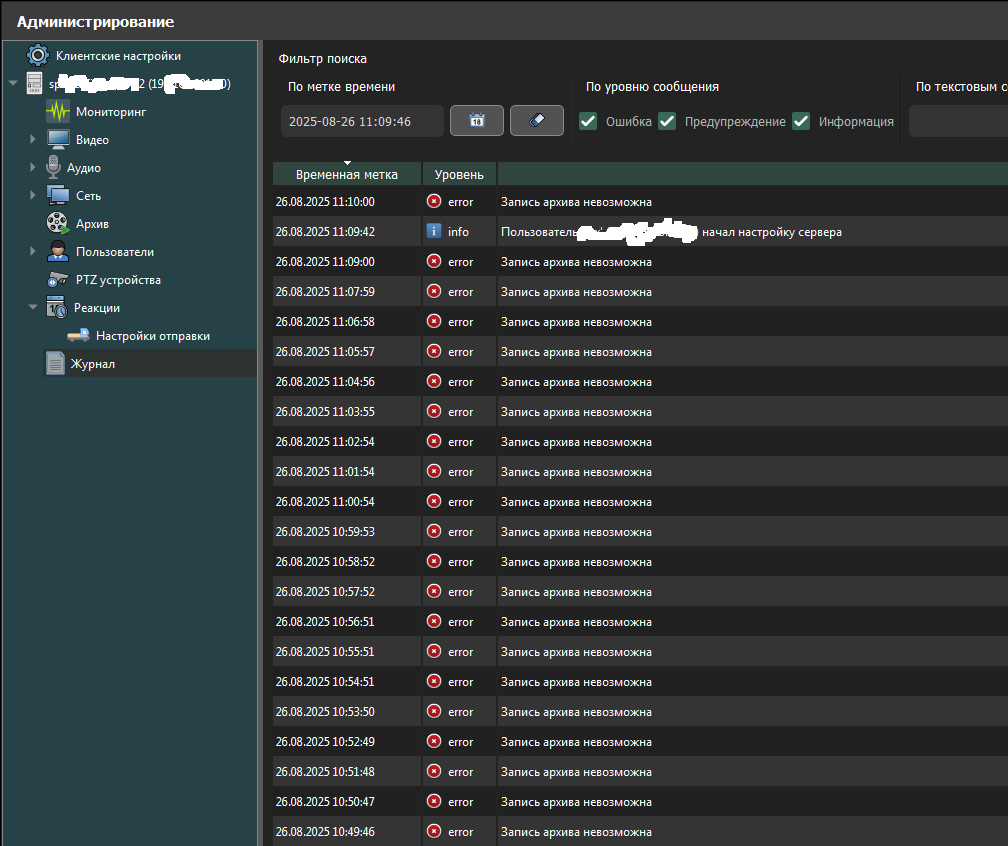
Task: Click the info icon at 11:09:42
Action: click(x=434, y=231)
